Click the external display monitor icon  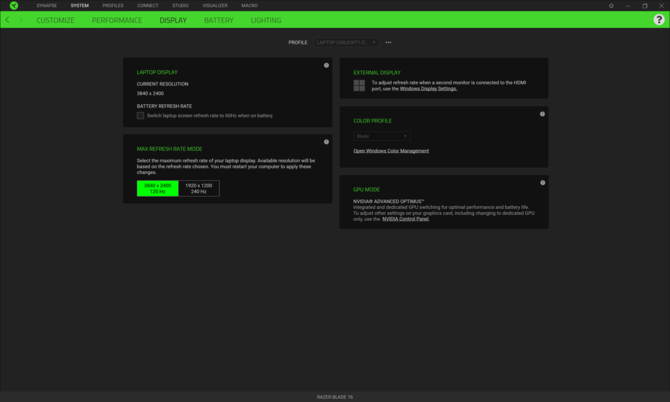click(x=359, y=85)
